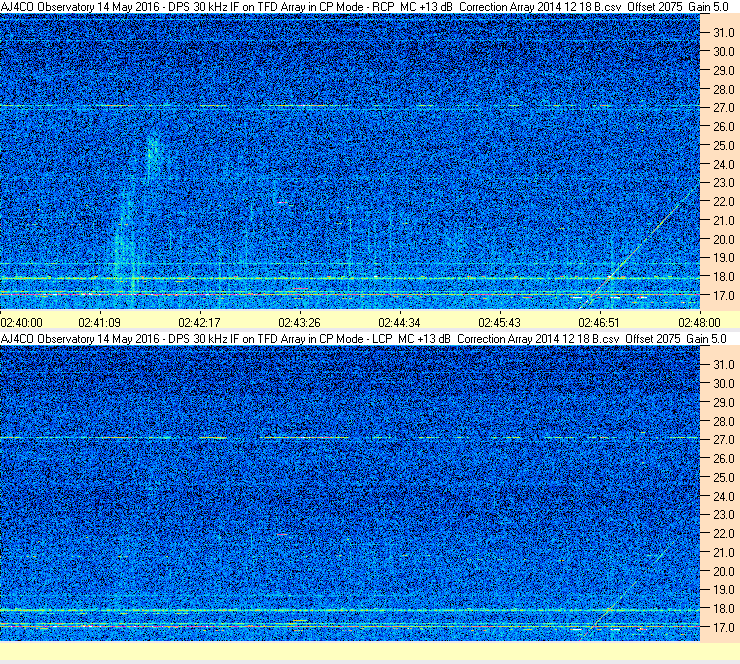Select the 28.0 frequency label in RCP panel

point(723,90)
